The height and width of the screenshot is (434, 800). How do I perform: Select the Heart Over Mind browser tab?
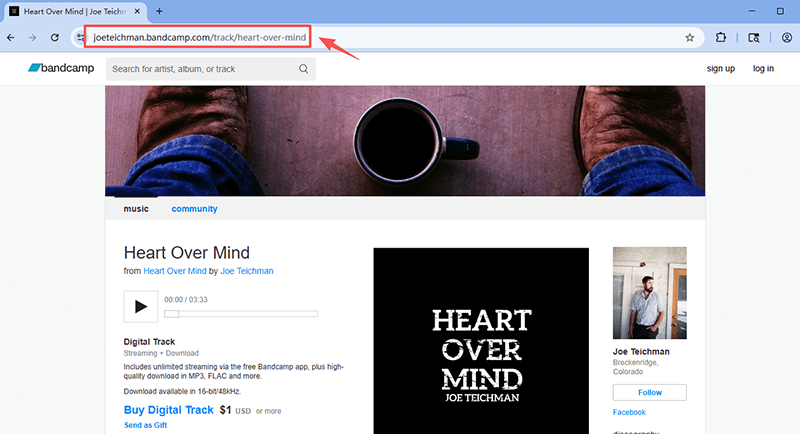75,11
